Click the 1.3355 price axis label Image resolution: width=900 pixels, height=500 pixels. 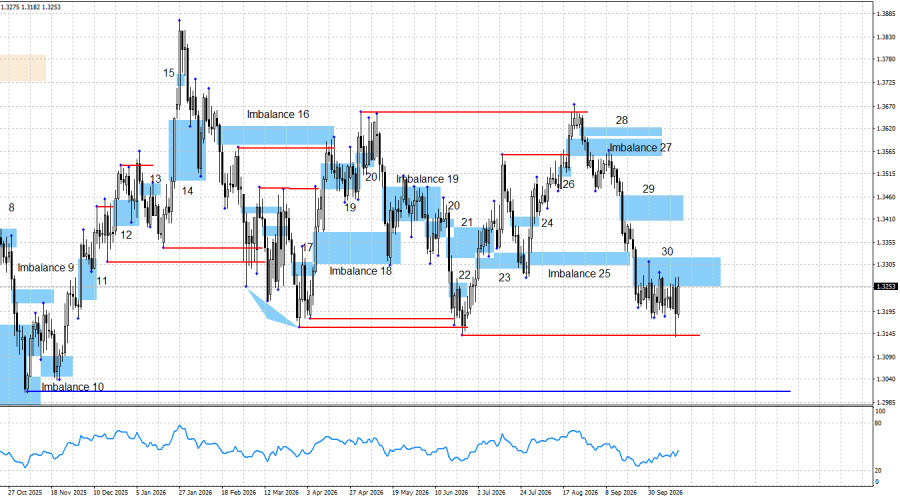886,242
